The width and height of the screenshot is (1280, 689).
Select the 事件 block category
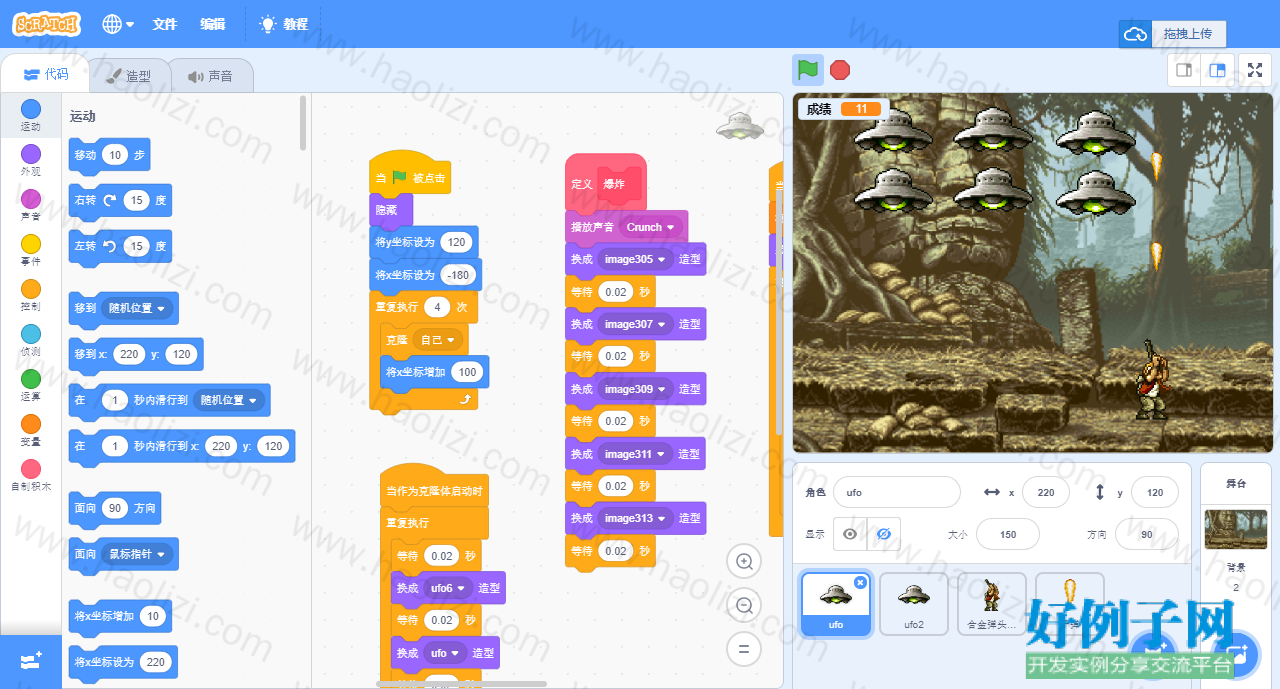point(31,250)
